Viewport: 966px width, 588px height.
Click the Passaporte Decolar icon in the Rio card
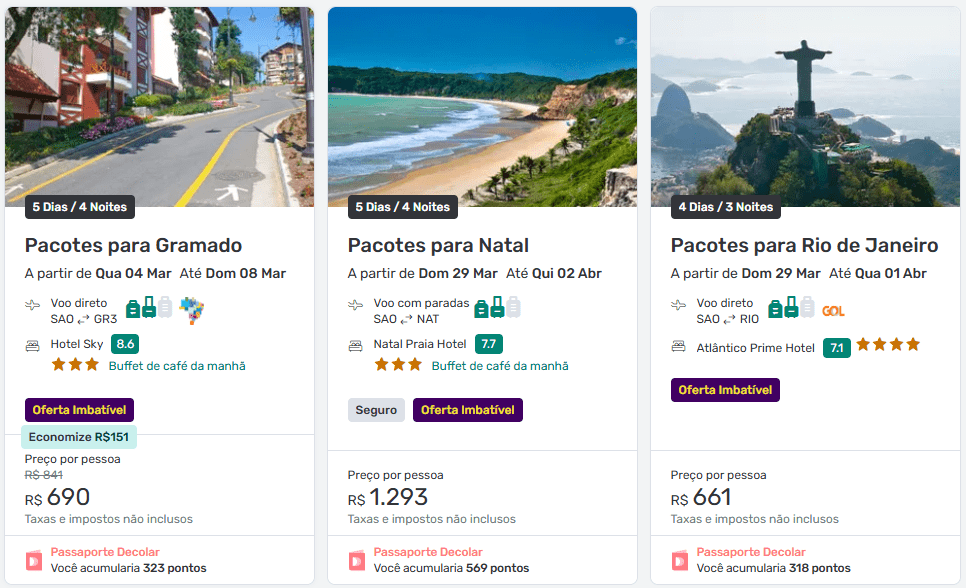680,560
